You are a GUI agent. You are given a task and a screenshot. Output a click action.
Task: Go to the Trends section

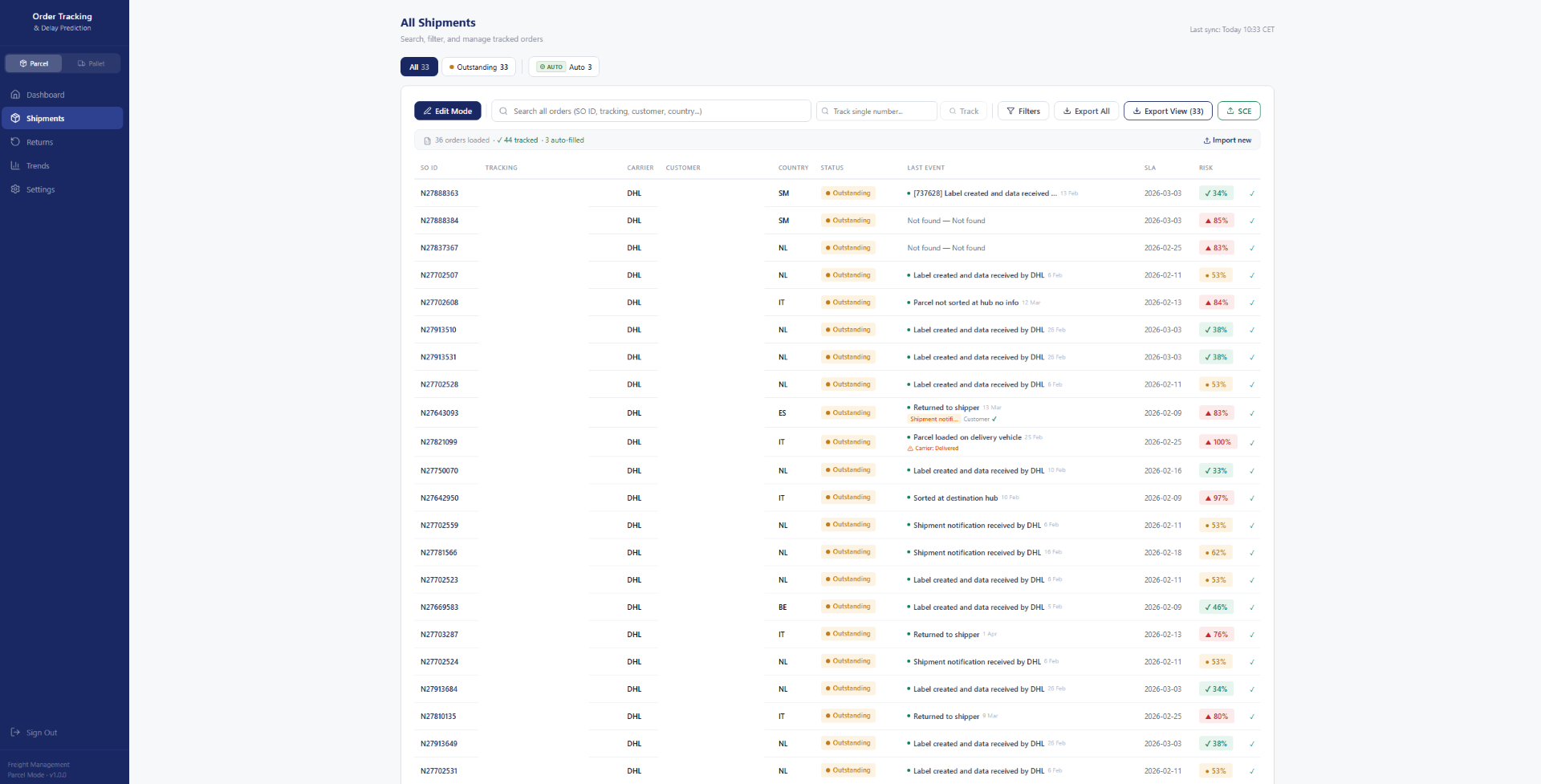click(x=38, y=166)
